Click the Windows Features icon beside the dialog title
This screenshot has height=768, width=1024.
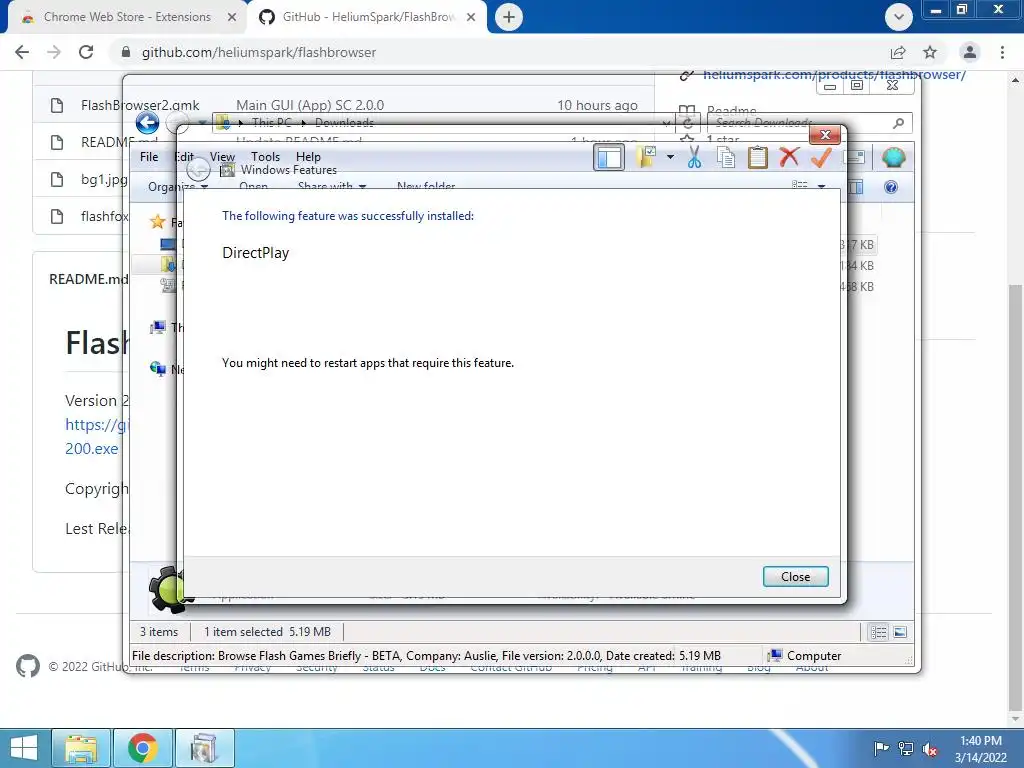click(x=227, y=170)
